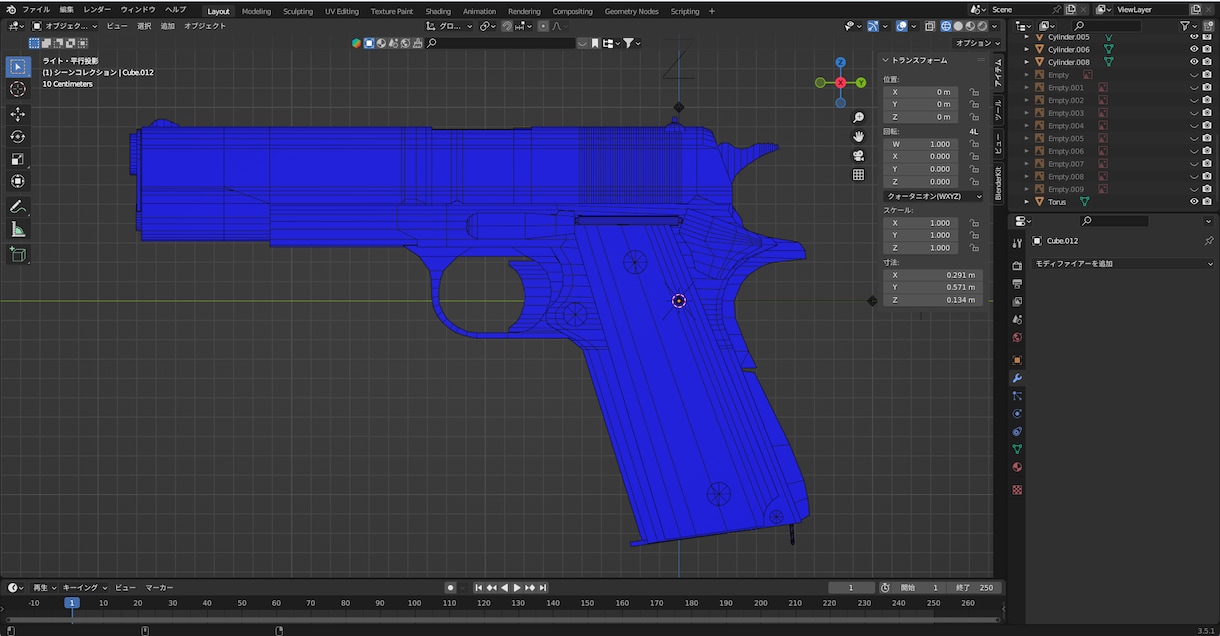Switch orthographic/perspective grid icon

(x=858, y=175)
